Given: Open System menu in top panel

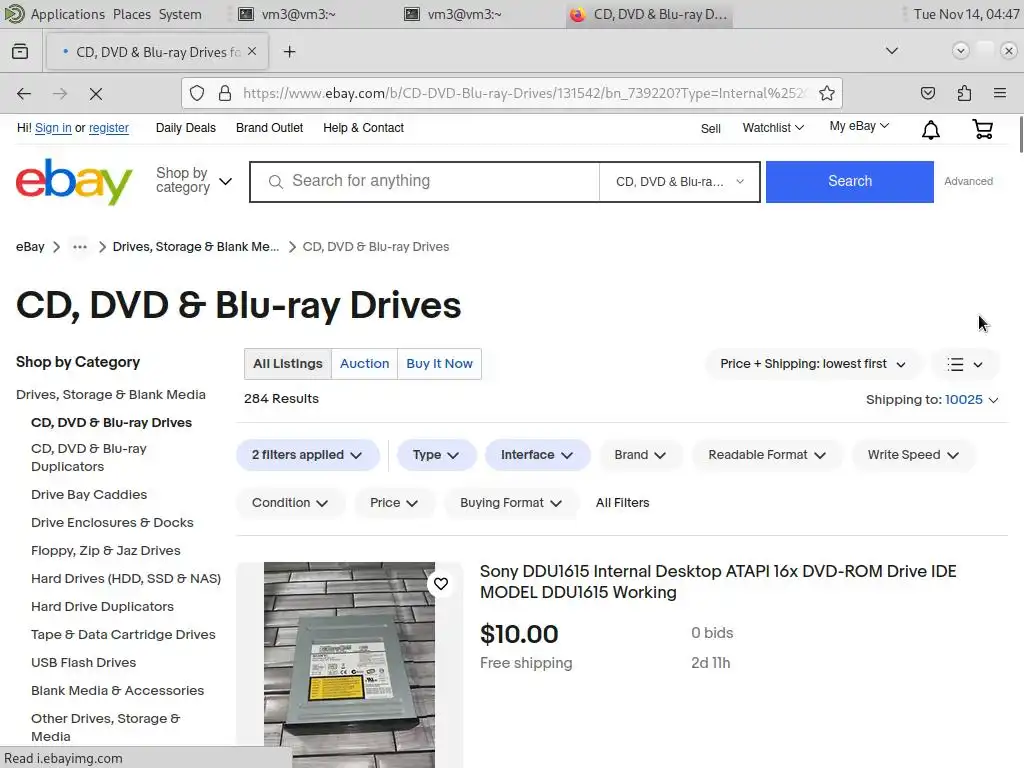Looking at the screenshot, I should point(180,14).
